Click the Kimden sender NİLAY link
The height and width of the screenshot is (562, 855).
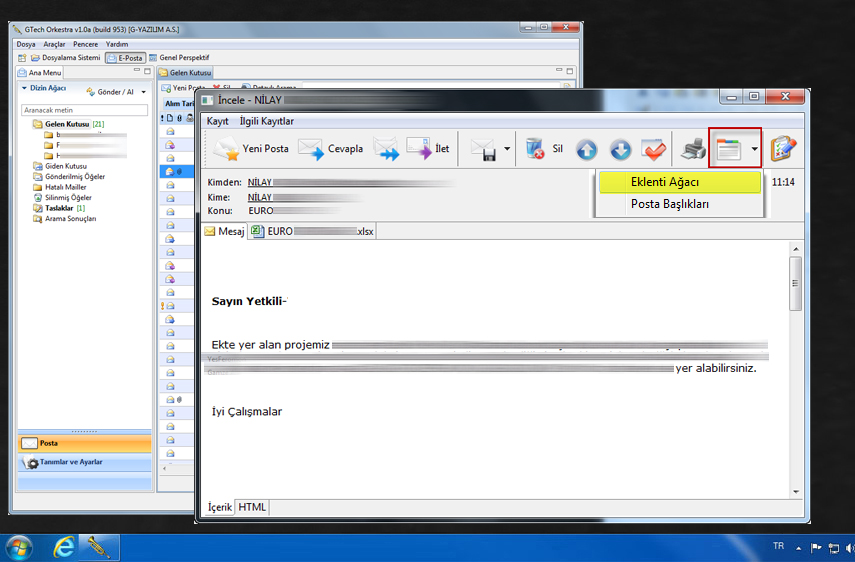coord(260,183)
